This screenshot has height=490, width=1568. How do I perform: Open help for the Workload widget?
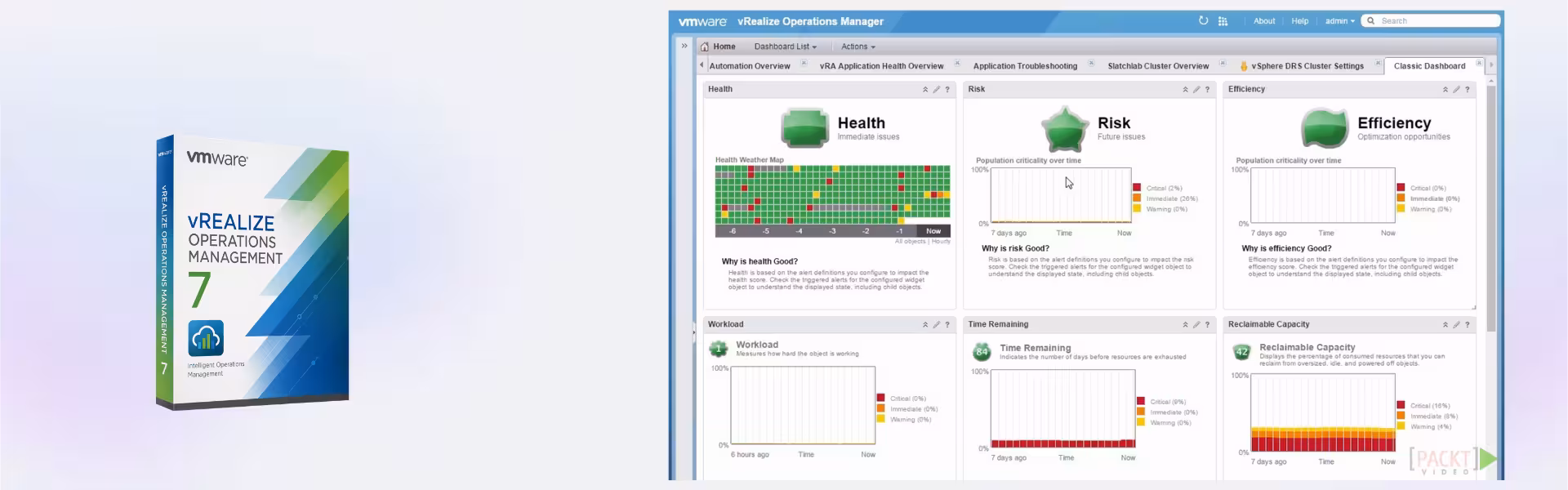pos(947,325)
